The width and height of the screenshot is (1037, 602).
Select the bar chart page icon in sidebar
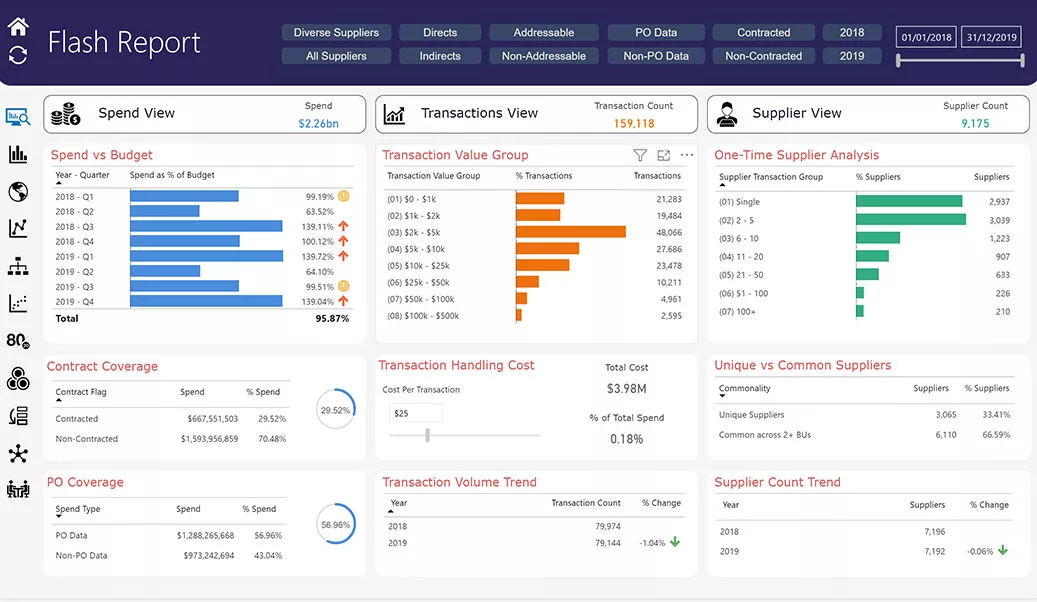pos(18,154)
